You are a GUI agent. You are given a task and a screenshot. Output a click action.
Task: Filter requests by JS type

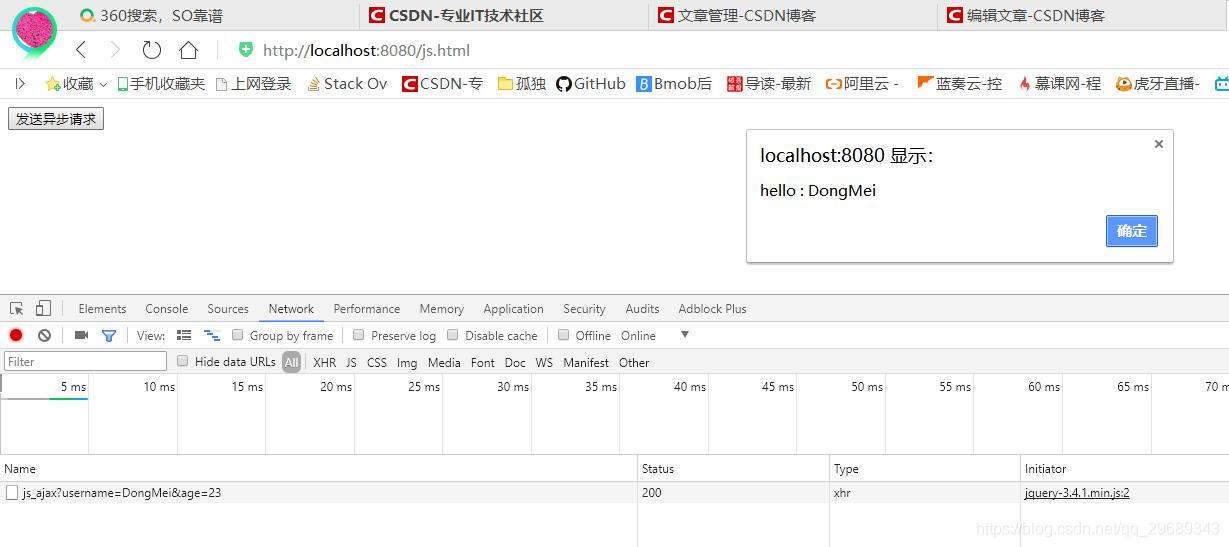click(x=351, y=362)
